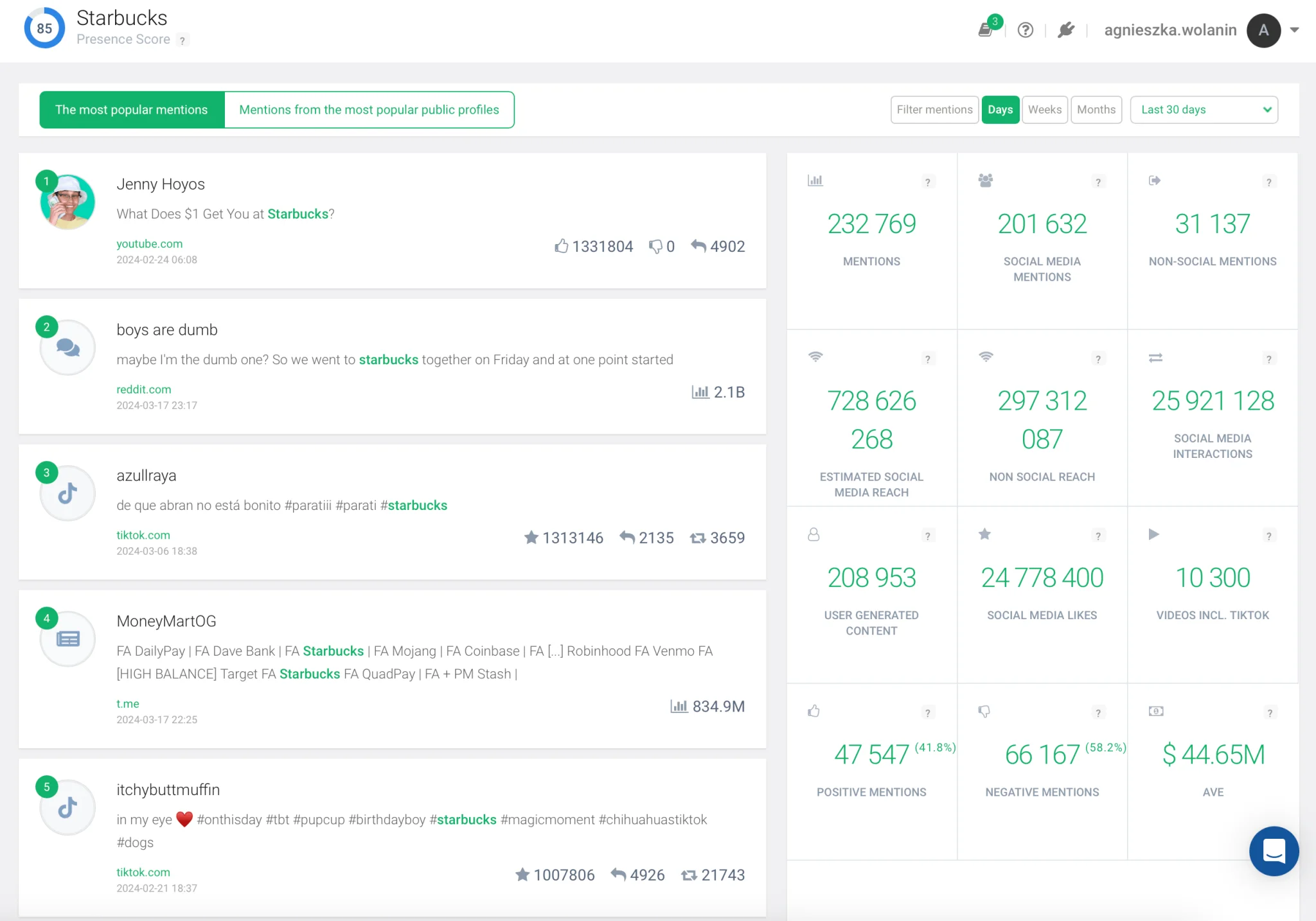Viewport: 1316px width, 921px height.
Task: Switch to Mentions from the most popular public profiles
Action: 369,109
